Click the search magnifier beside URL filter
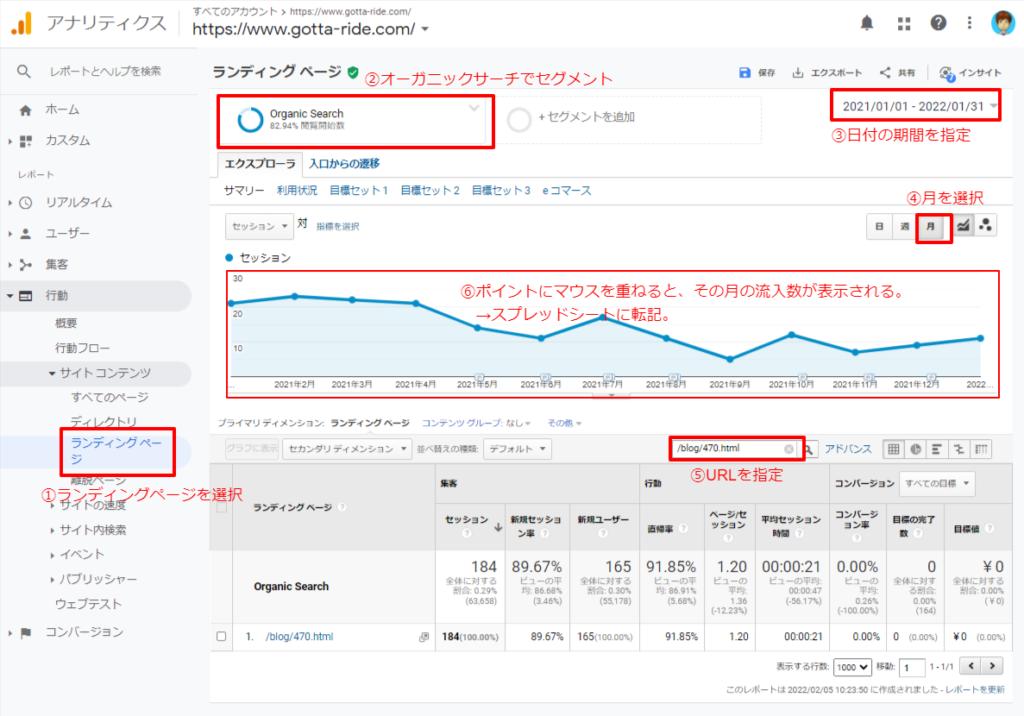Viewport: 1024px width, 716px height. point(811,449)
